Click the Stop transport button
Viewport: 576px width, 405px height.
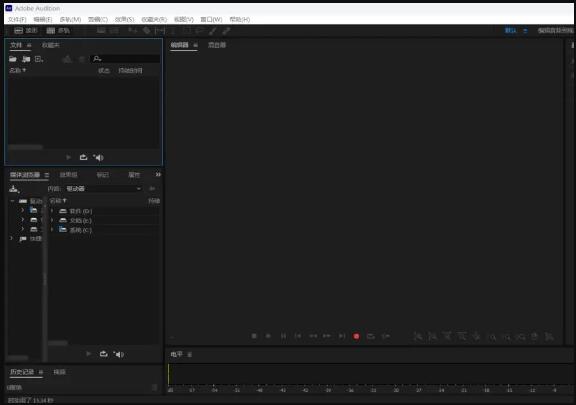[x=254, y=336]
